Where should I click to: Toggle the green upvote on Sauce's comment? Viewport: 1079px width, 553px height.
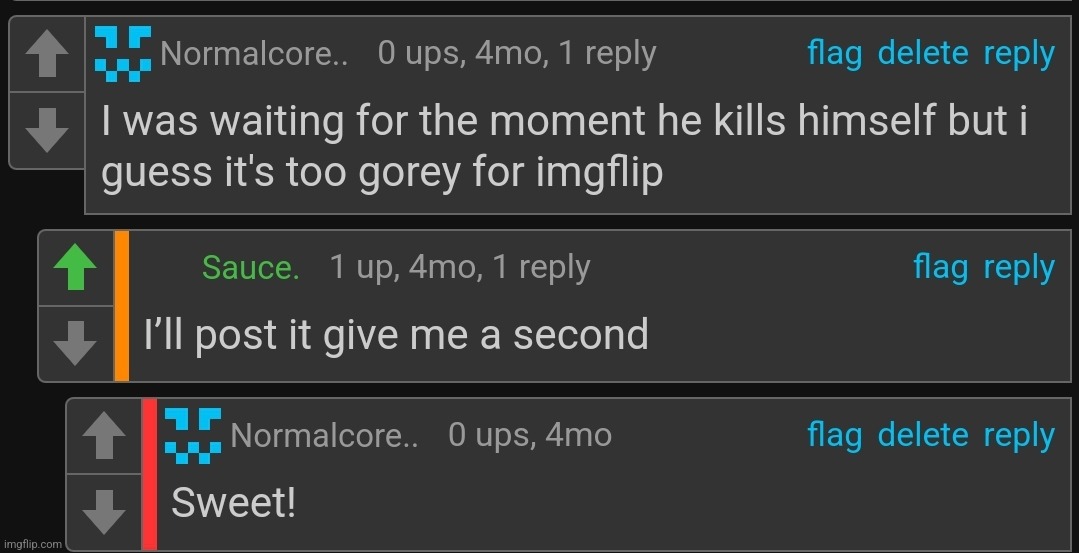(75, 269)
